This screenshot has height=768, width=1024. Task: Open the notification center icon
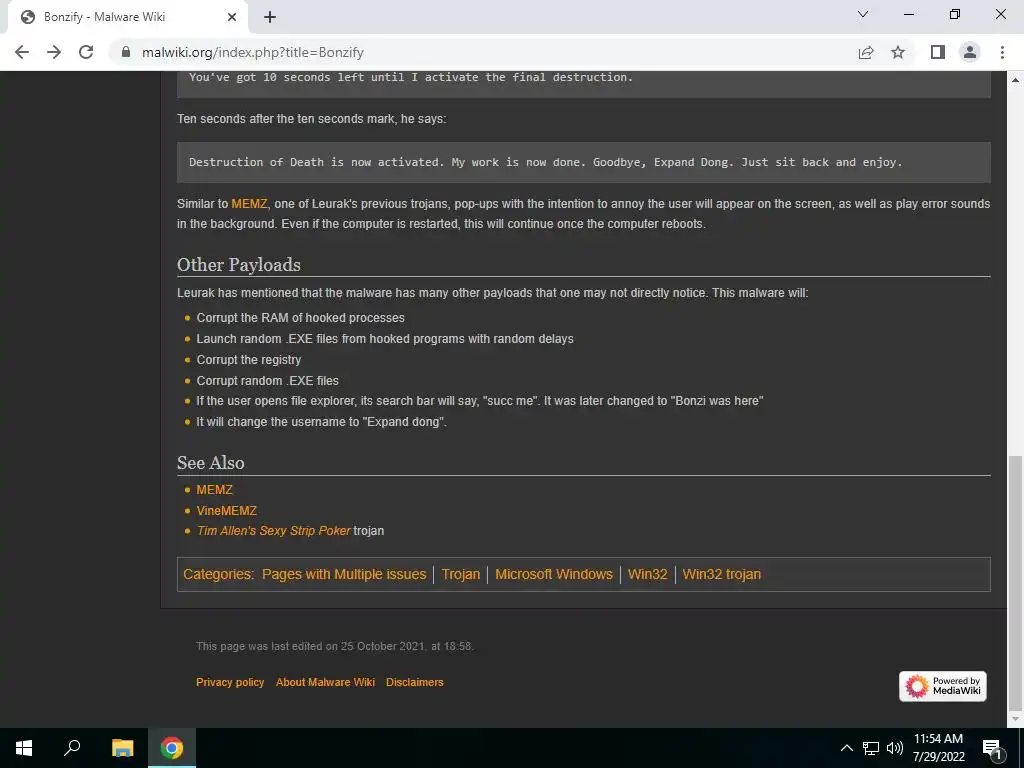click(x=992, y=748)
